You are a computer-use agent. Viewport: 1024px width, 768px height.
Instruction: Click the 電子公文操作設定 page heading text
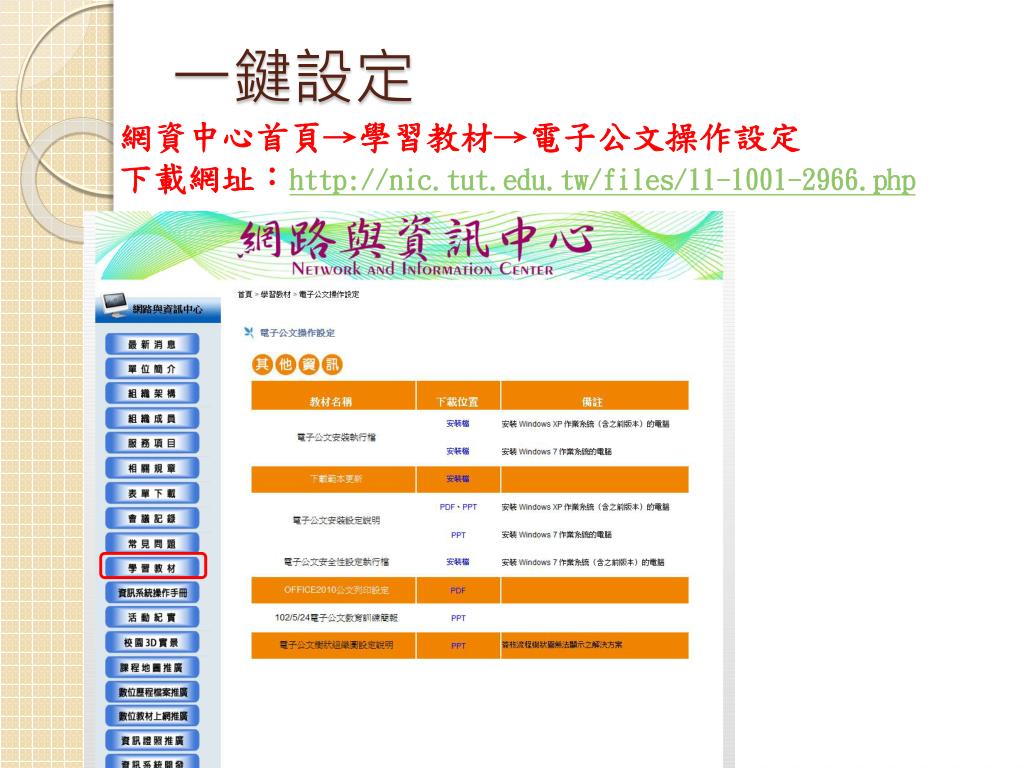click(297, 333)
